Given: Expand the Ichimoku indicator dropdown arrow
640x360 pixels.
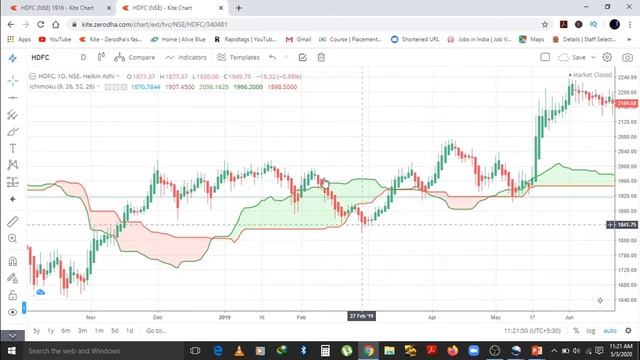Looking at the screenshot, I should (98, 87).
